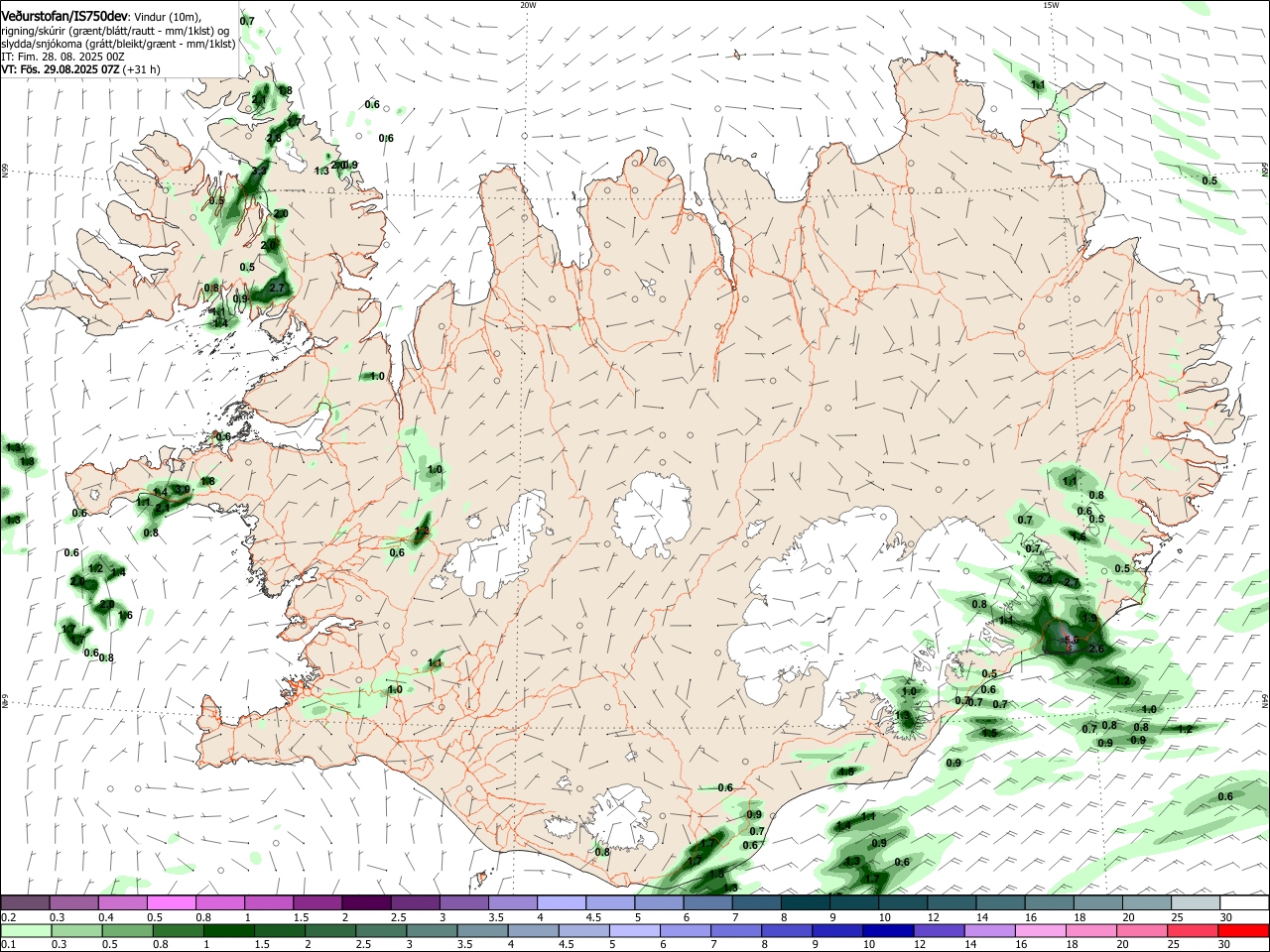
Task: Pick the dark purple snow-scale swatch starting at 2
Action: pyautogui.click(x=366, y=903)
